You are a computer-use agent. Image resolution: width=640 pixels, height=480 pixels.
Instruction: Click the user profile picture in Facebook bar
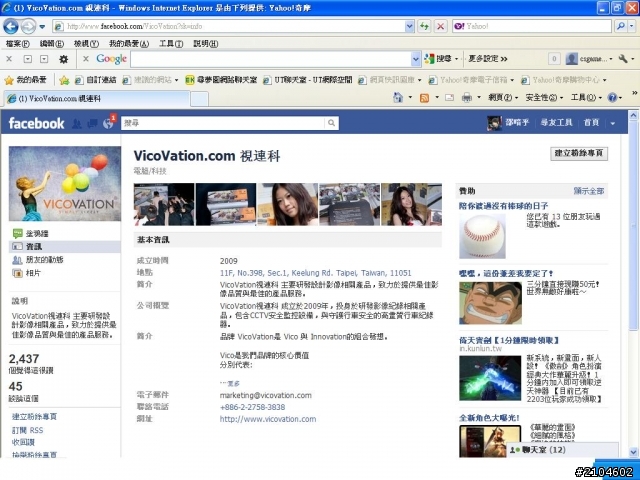coord(494,123)
